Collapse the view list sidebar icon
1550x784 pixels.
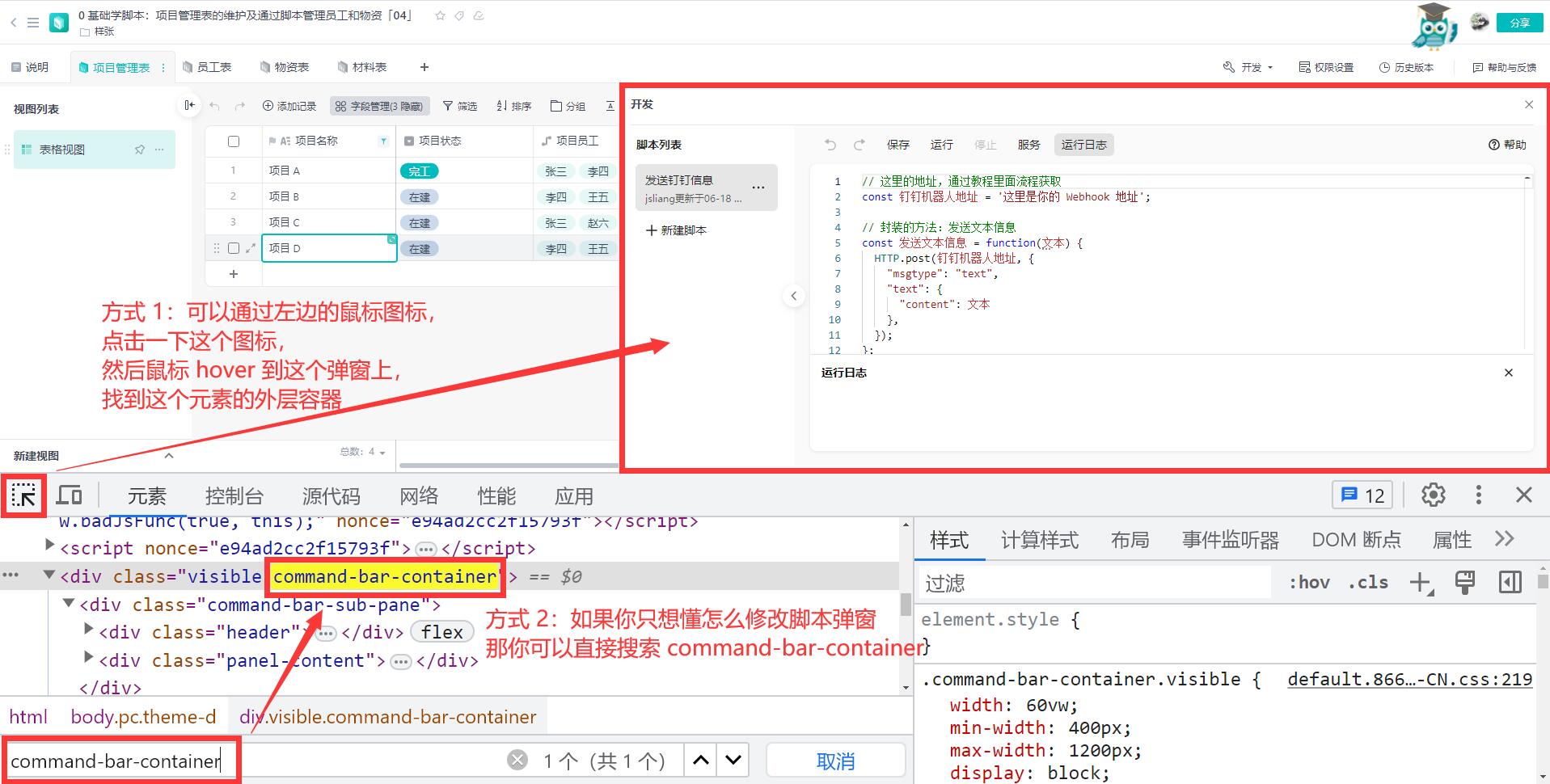tap(189, 105)
